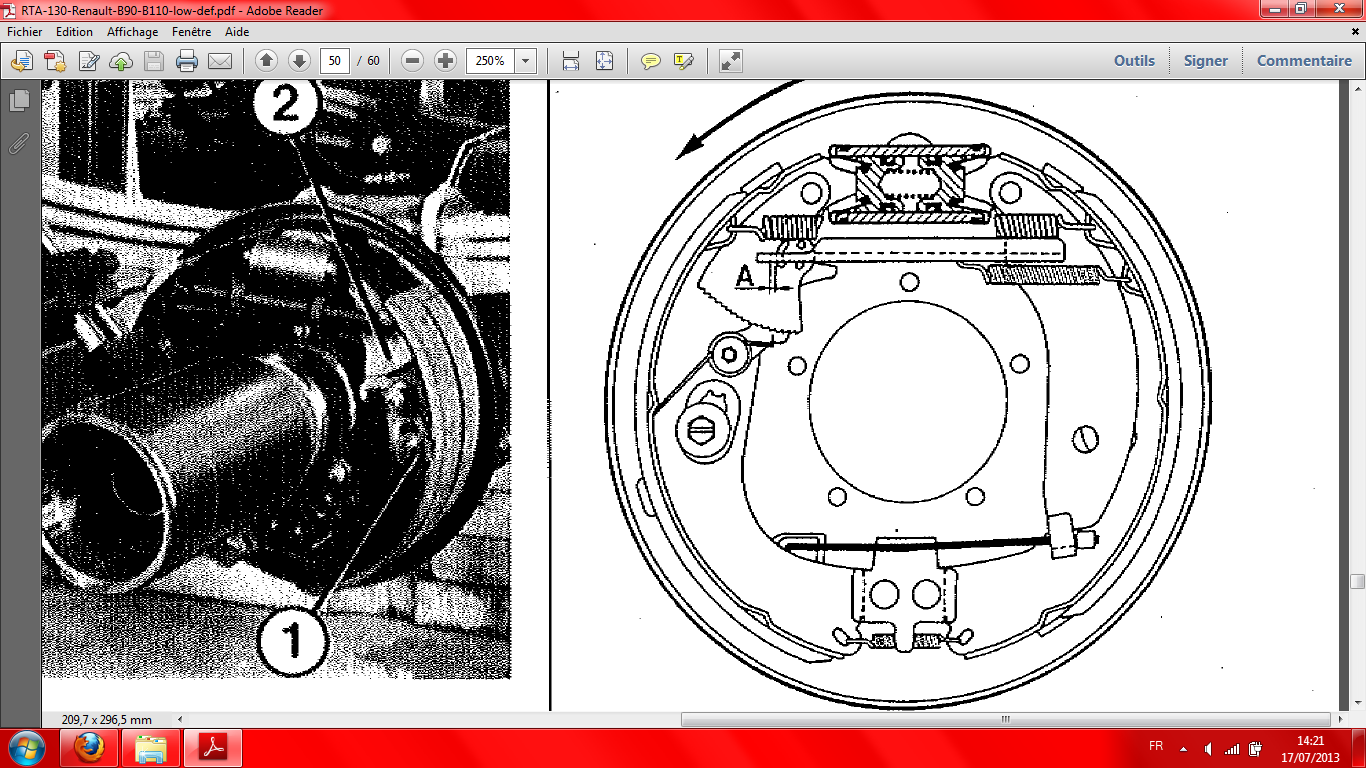Click the Print file icon
The height and width of the screenshot is (768, 1366).
[187, 61]
